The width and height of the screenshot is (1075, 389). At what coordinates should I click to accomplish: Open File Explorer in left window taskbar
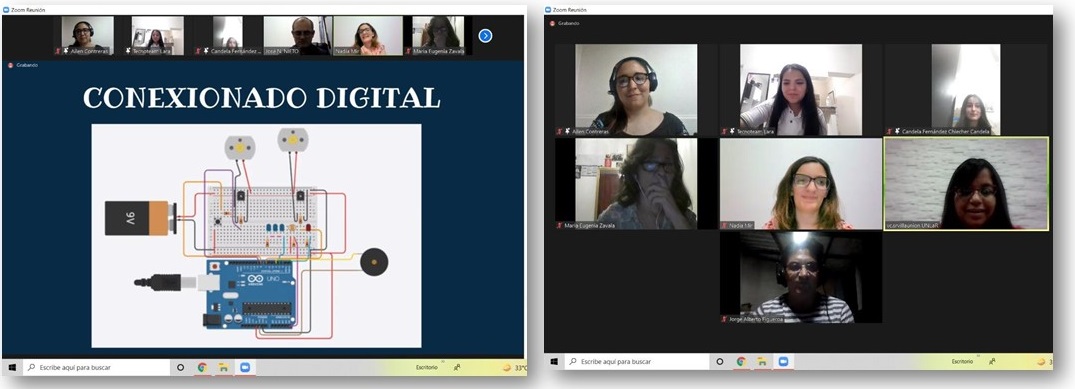pyautogui.click(x=223, y=368)
